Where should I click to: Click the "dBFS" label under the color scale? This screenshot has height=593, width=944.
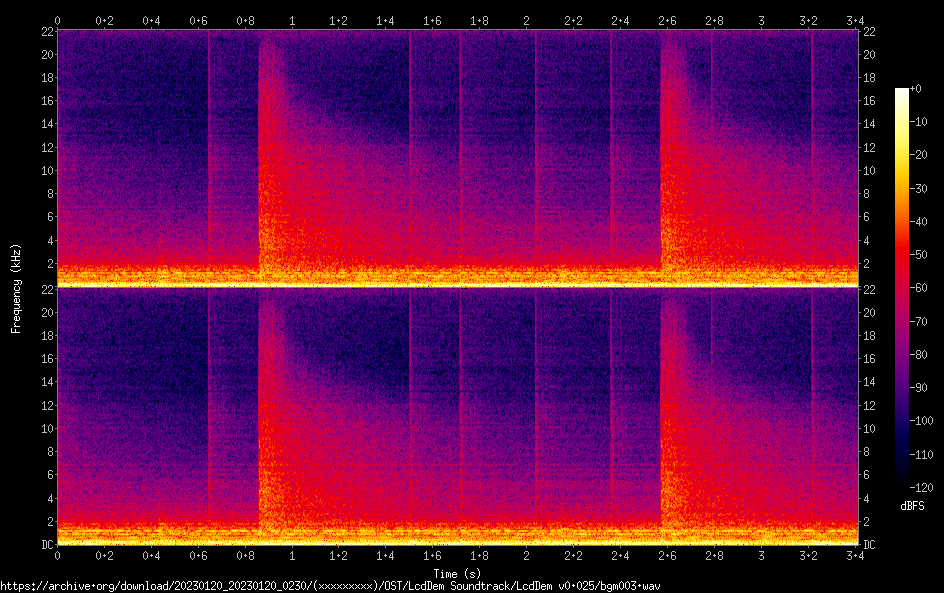(x=912, y=506)
